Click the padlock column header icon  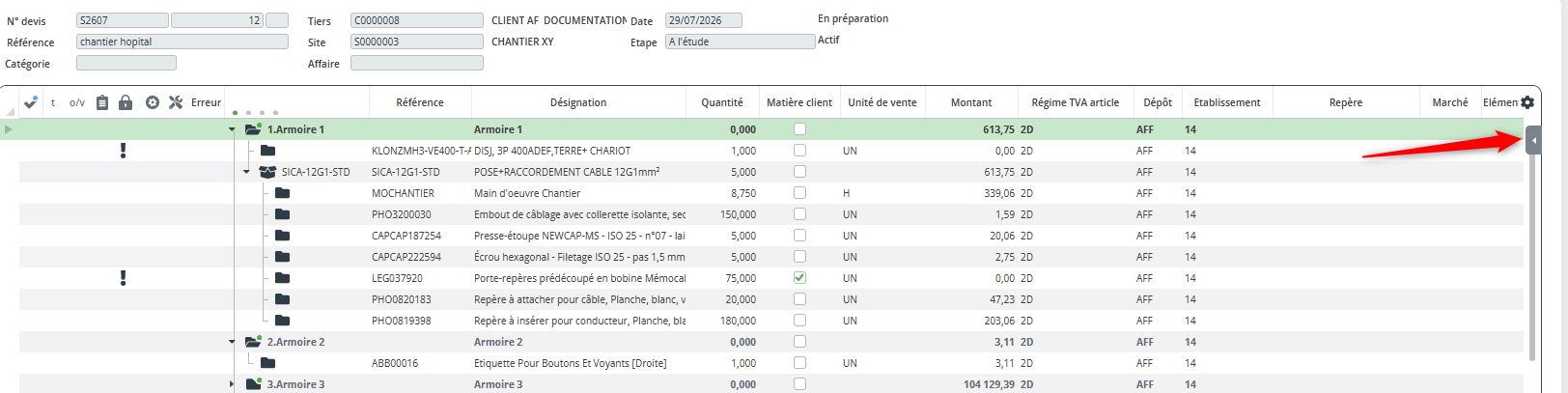click(126, 102)
